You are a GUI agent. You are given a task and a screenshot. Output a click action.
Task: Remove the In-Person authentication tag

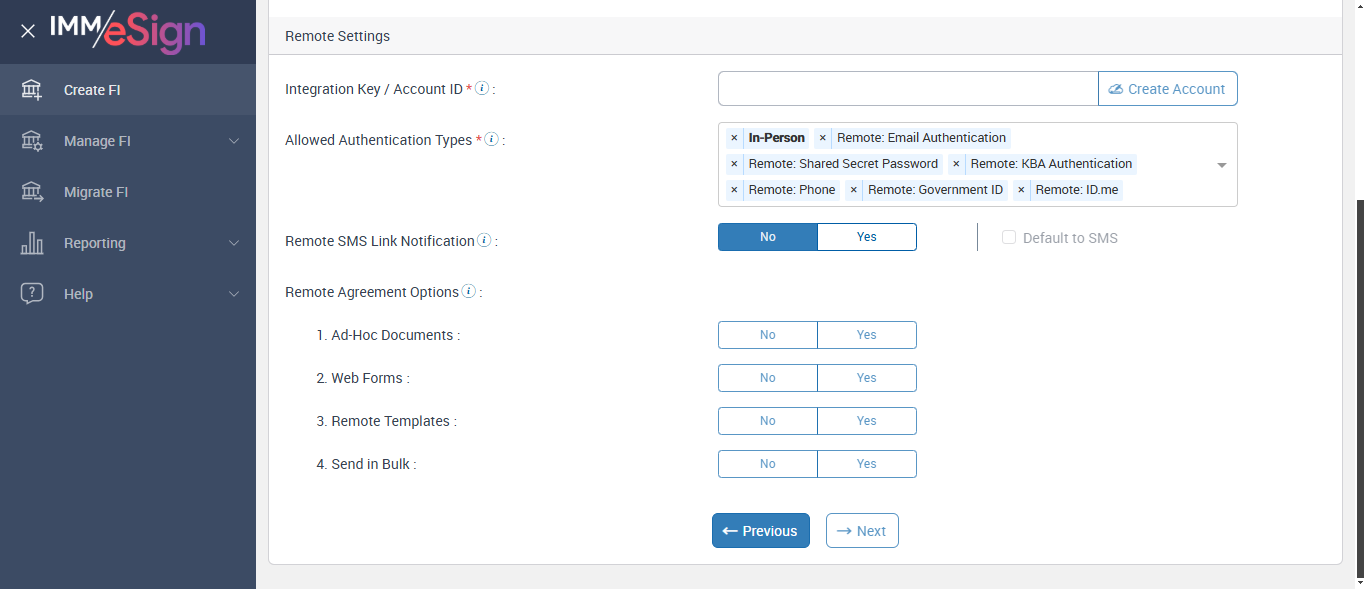coord(734,138)
